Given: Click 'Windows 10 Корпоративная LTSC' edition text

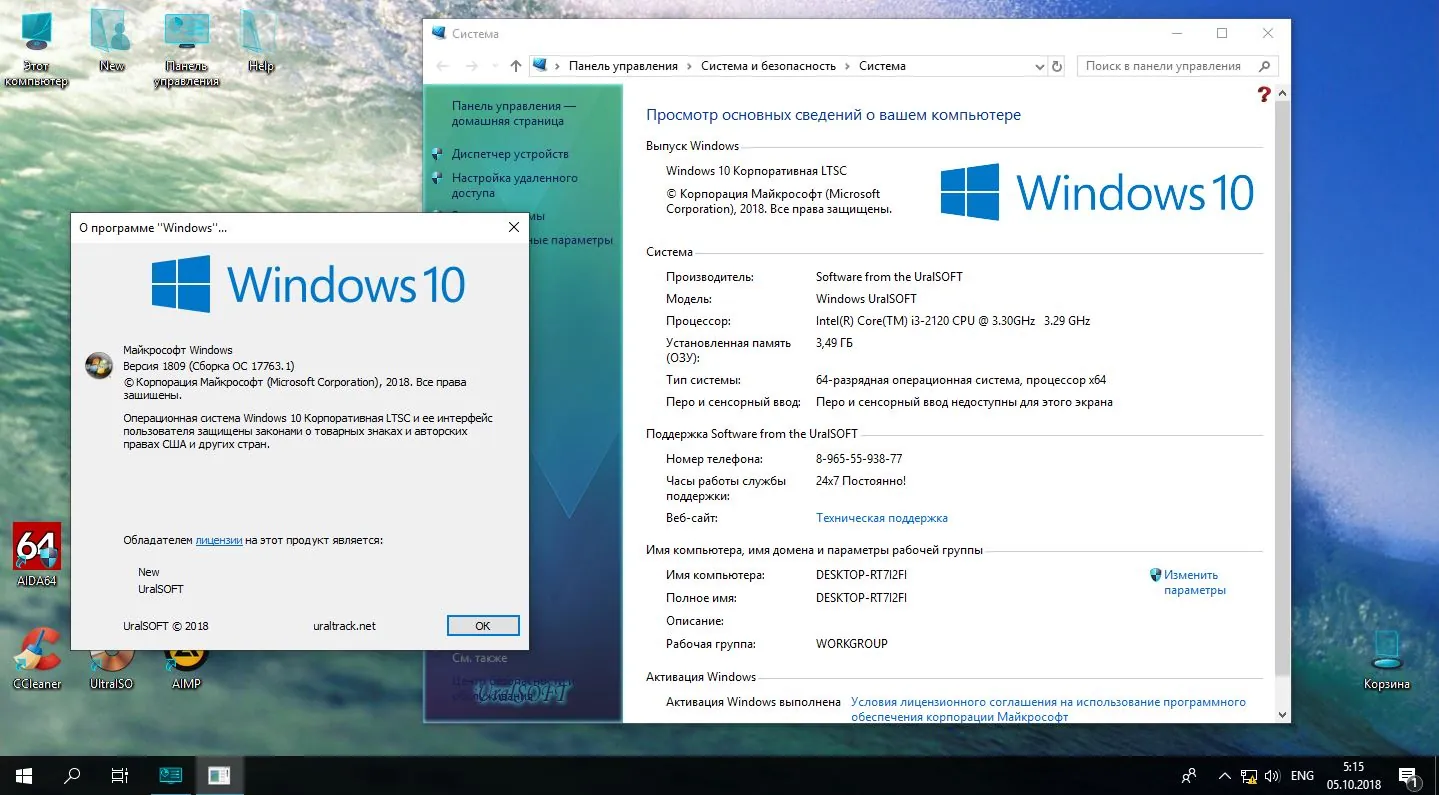Looking at the screenshot, I should 756,171.
